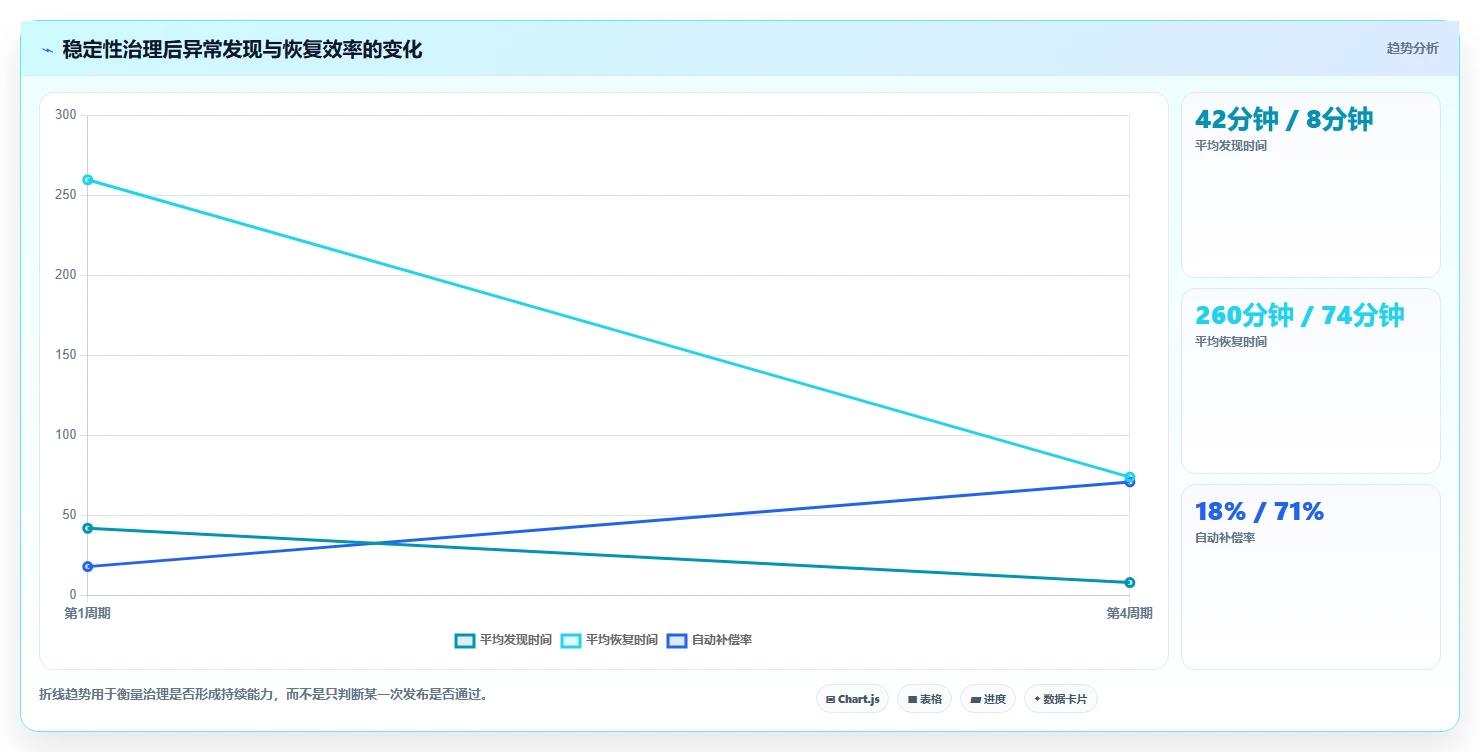Click the 150 y-axis tick label
This screenshot has width=1480, height=752.
(66, 355)
